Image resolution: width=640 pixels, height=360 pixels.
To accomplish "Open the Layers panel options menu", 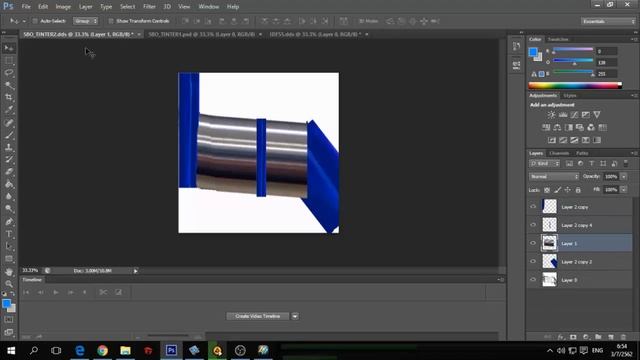I will coord(634,153).
